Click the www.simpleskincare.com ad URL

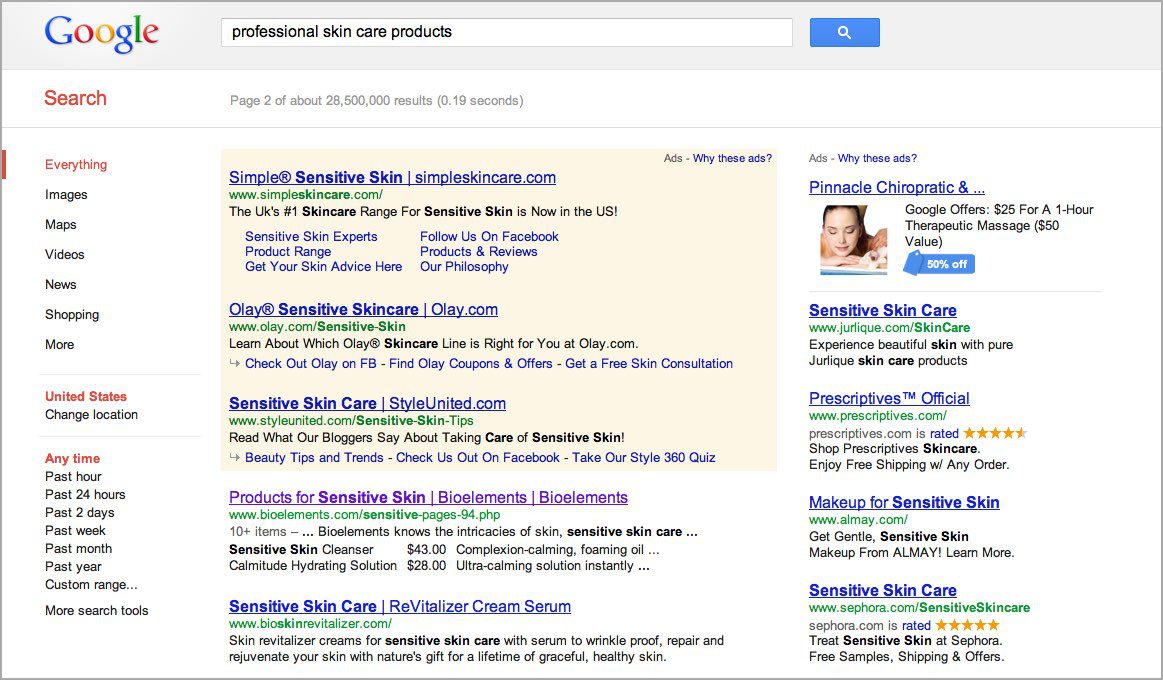click(306, 194)
